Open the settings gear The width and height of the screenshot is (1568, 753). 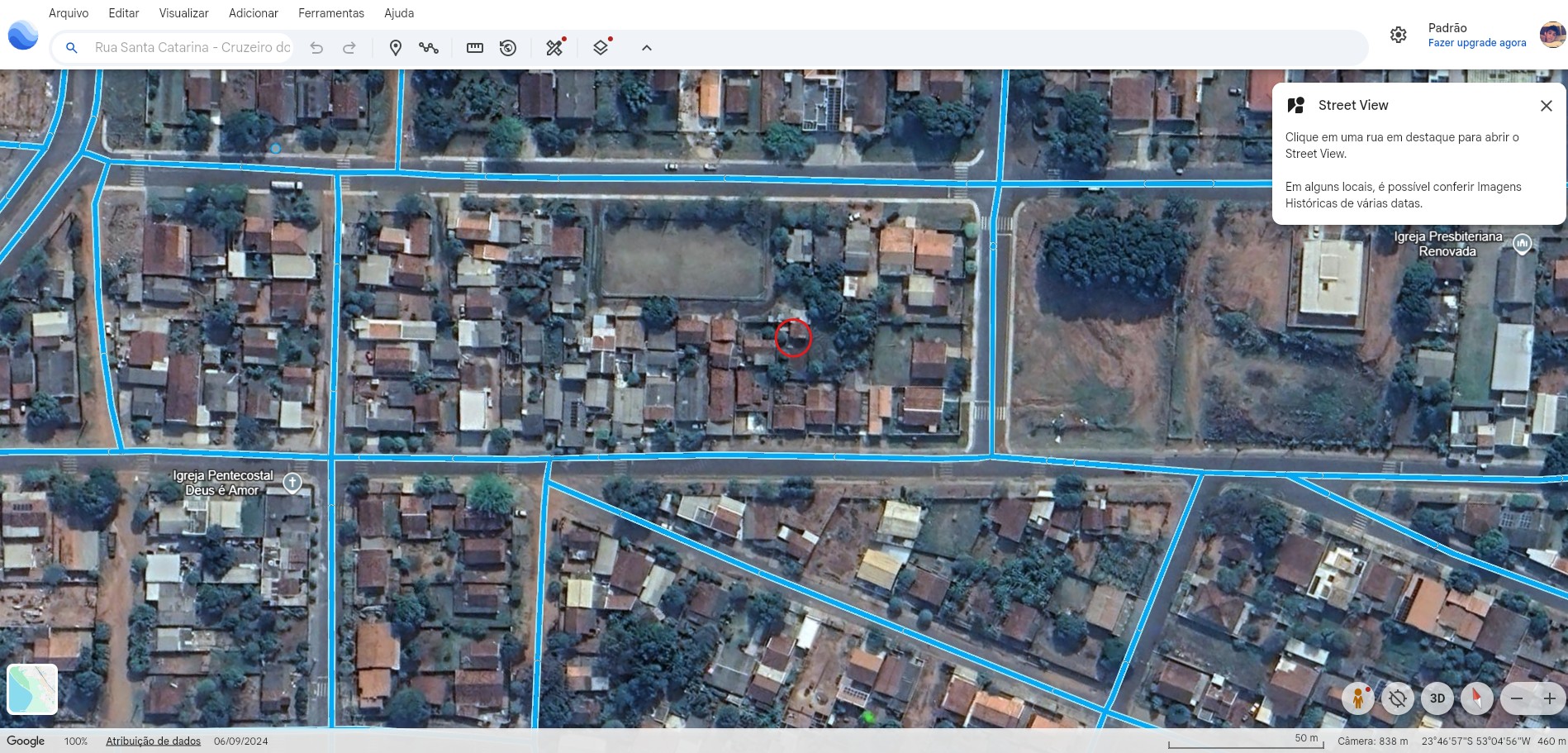click(x=1398, y=35)
